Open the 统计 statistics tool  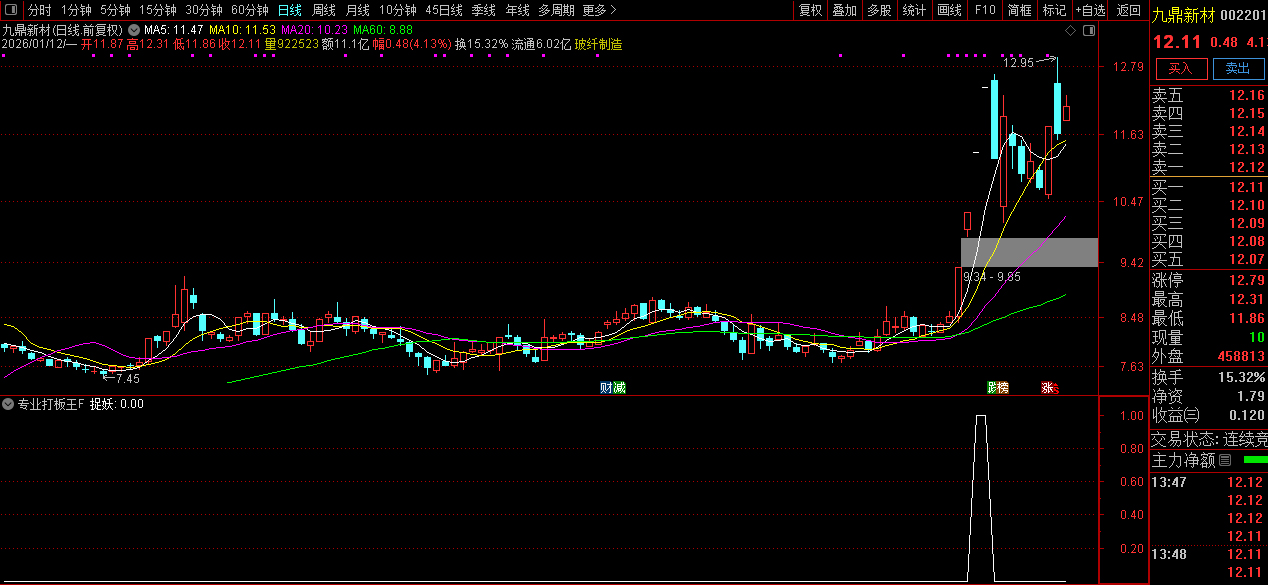pos(914,10)
